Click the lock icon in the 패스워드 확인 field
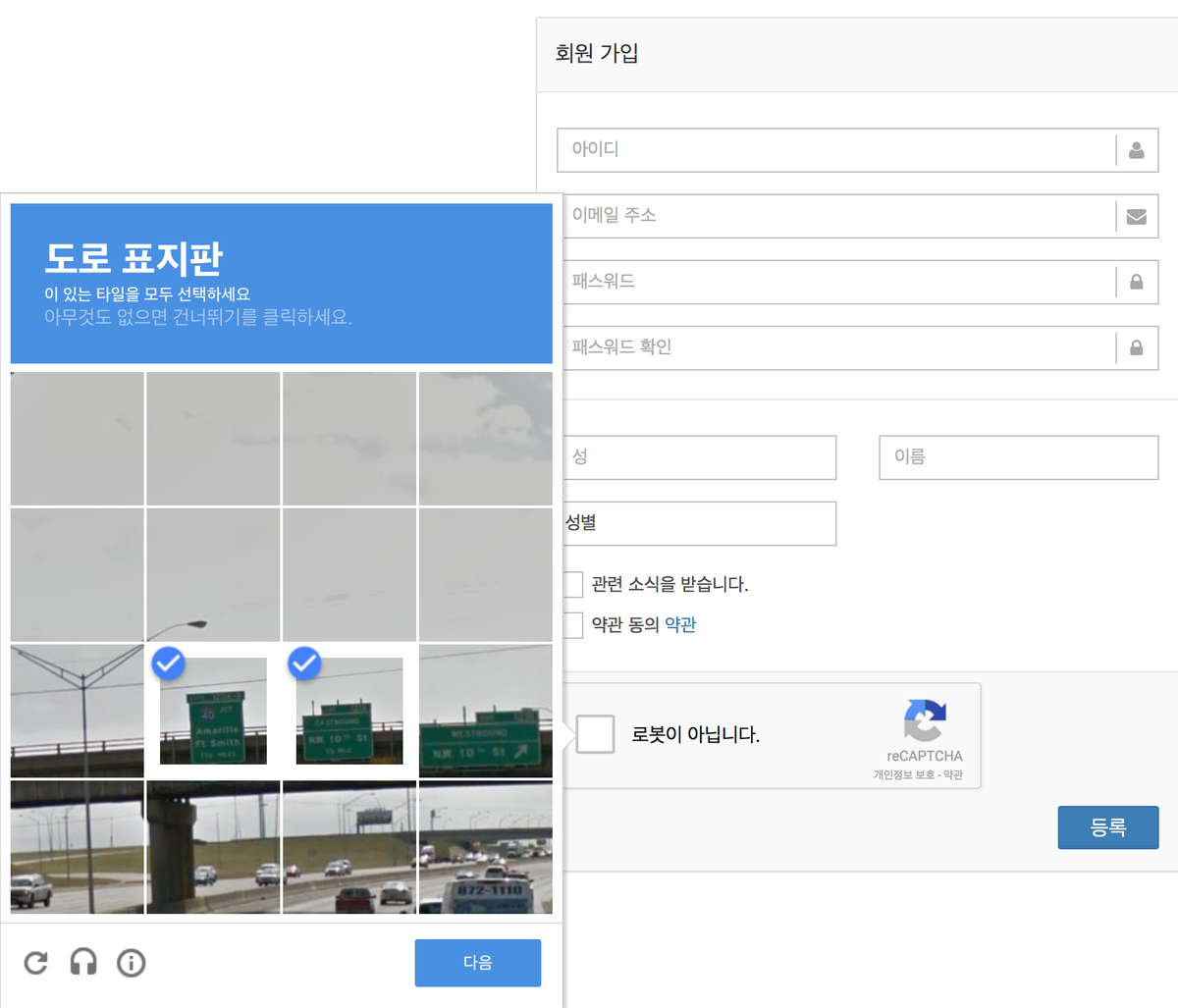The width and height of the screenshot is (1178, 1008). point(1137,347)
